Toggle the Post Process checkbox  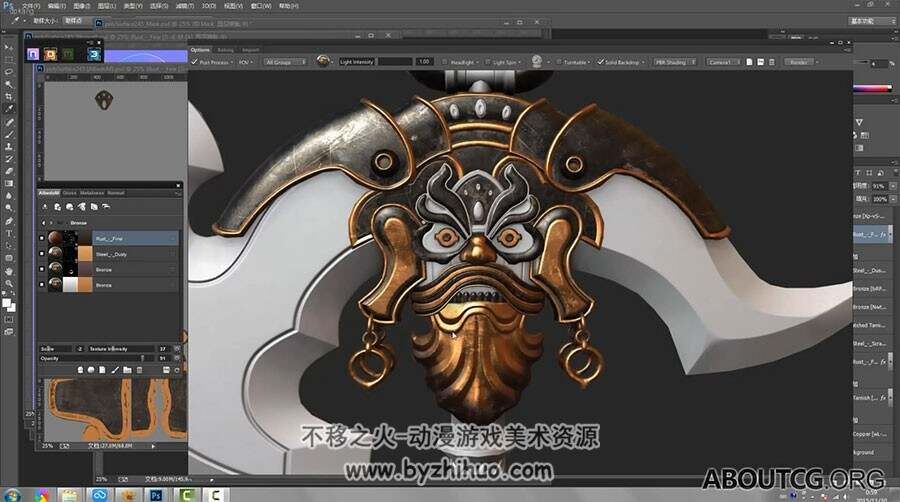coord(195,62)
